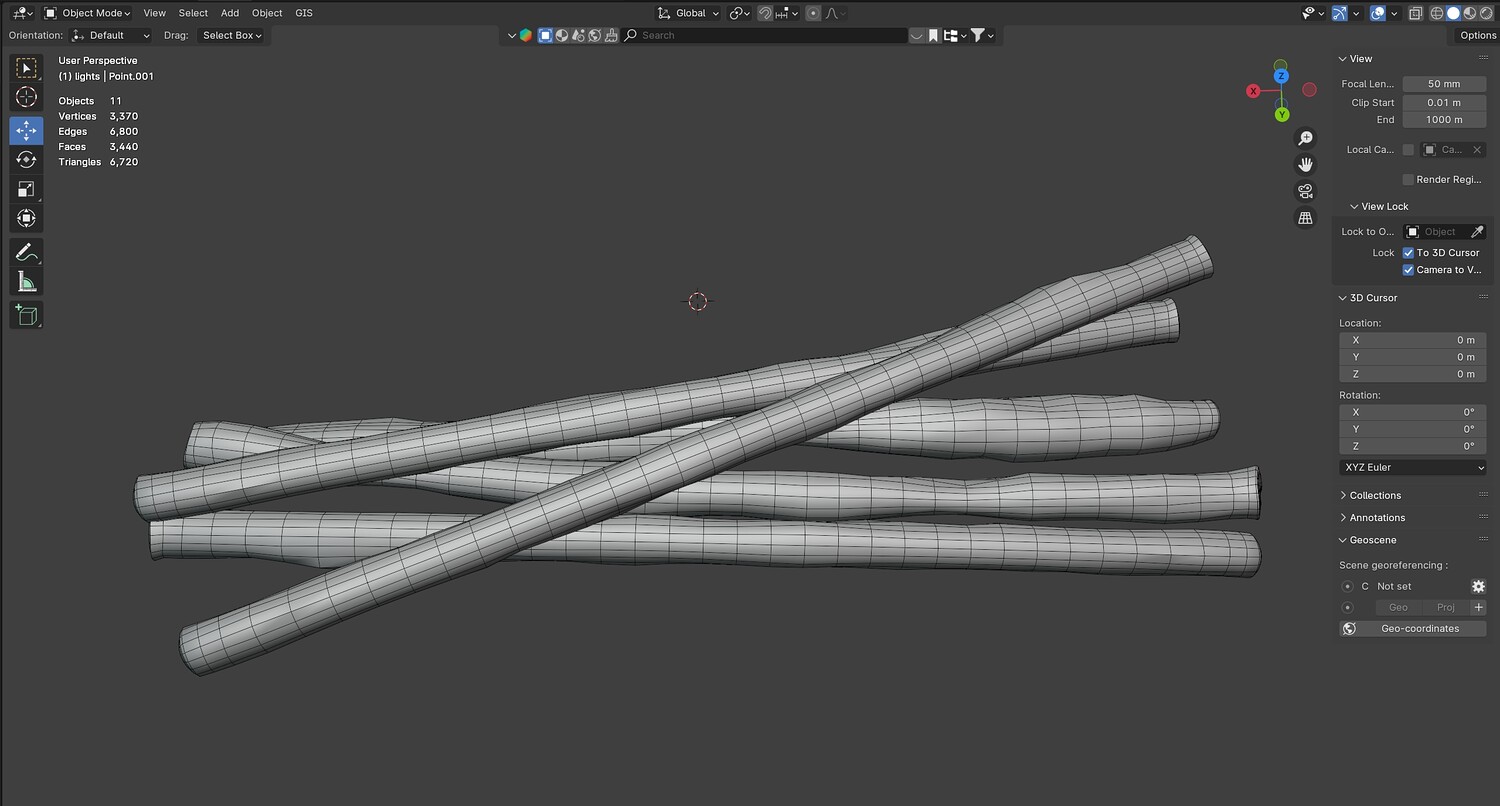Click the outliner Search field

(x=764, y=35)
